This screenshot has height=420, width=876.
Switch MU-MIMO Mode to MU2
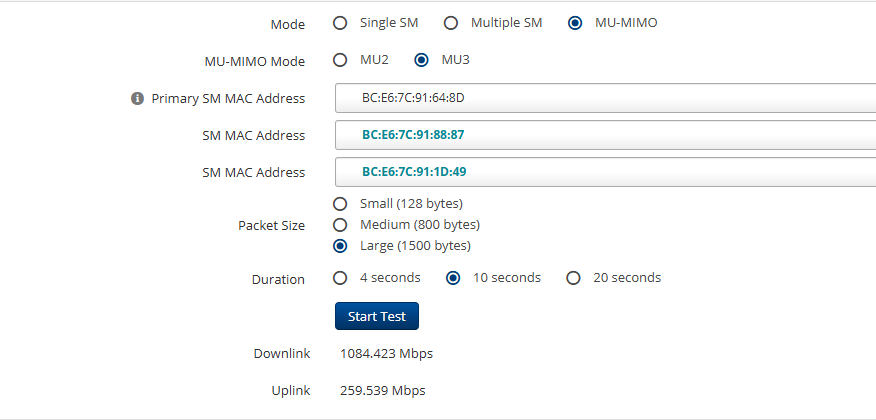(x=340, y=60)
